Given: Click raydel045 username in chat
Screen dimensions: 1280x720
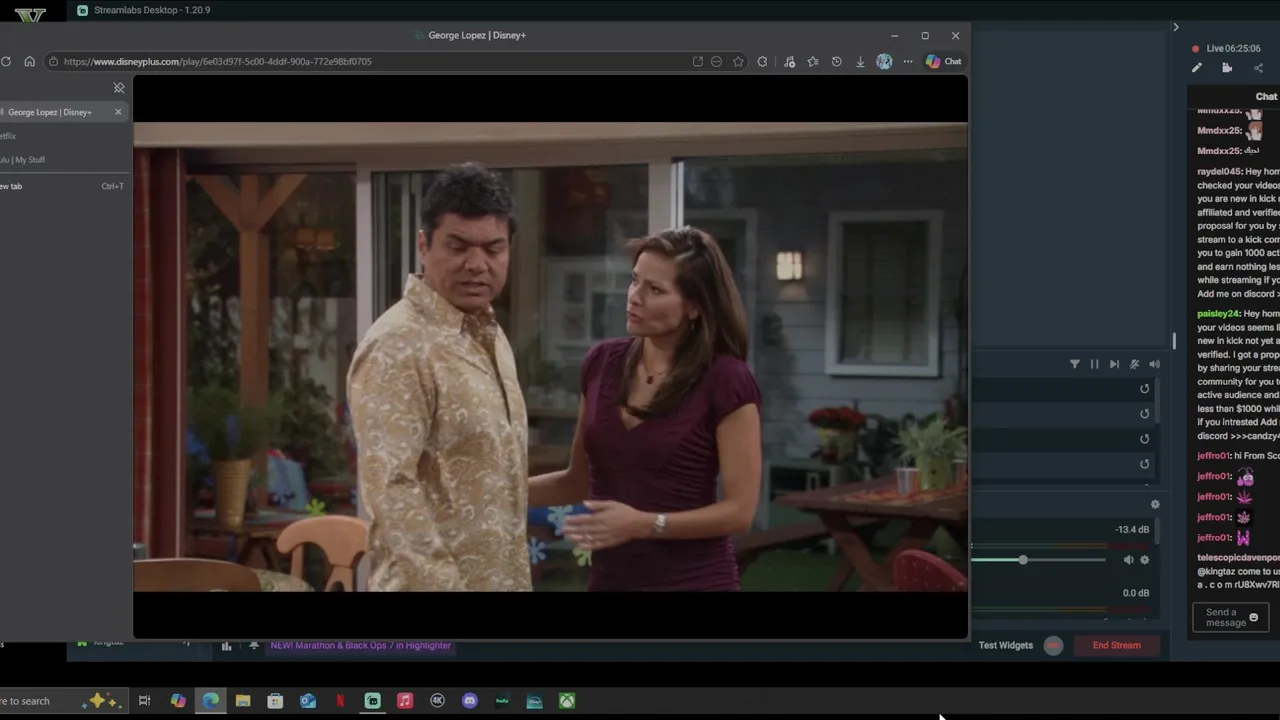Looking at the screenshot, I should click(1219, 172).
